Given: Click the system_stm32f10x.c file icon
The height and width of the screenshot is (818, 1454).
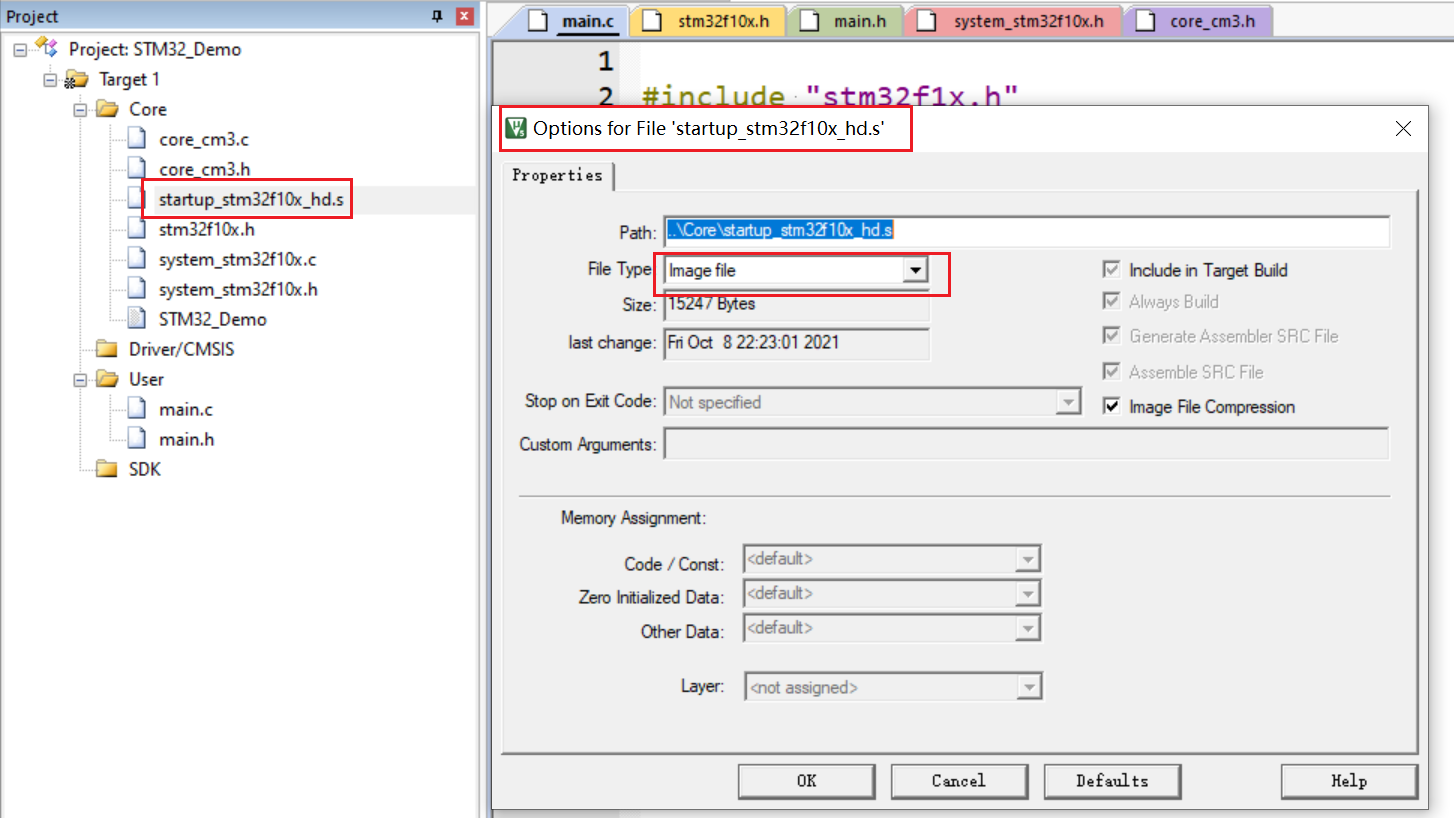Looking at the screenshot, I should tap(138, 259).
